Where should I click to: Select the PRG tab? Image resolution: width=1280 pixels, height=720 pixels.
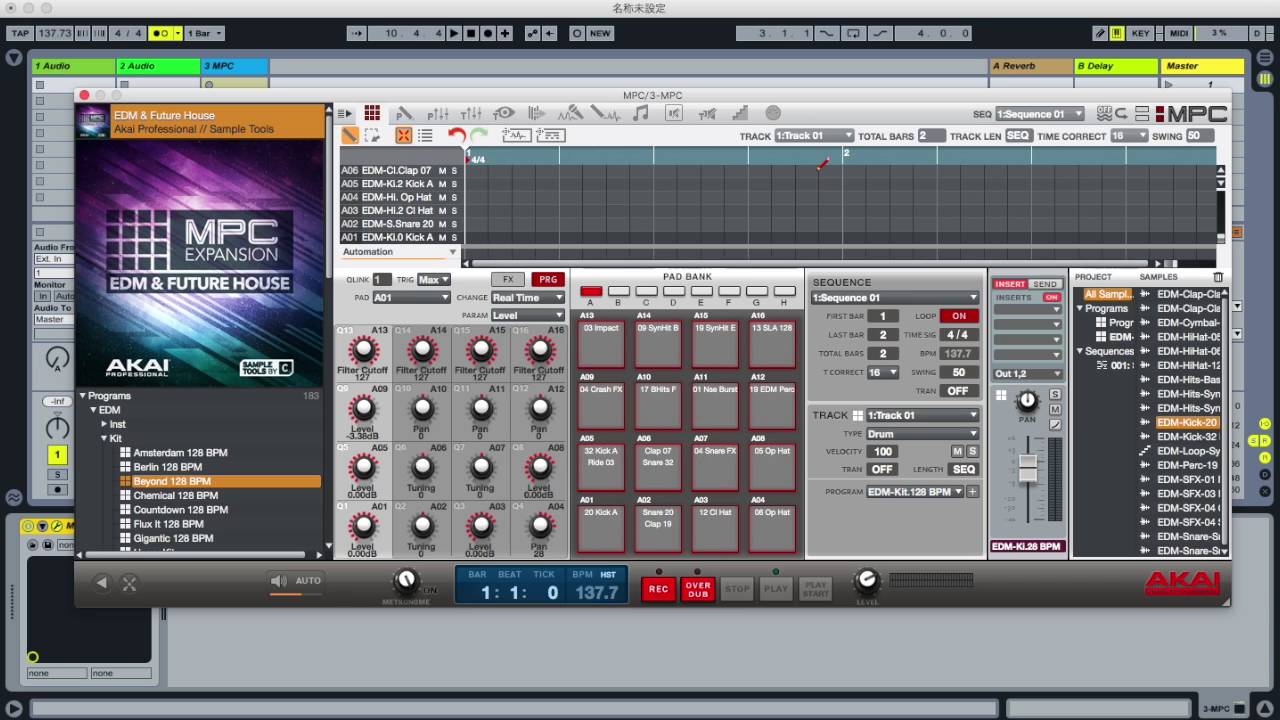click(x=548, y=280)
